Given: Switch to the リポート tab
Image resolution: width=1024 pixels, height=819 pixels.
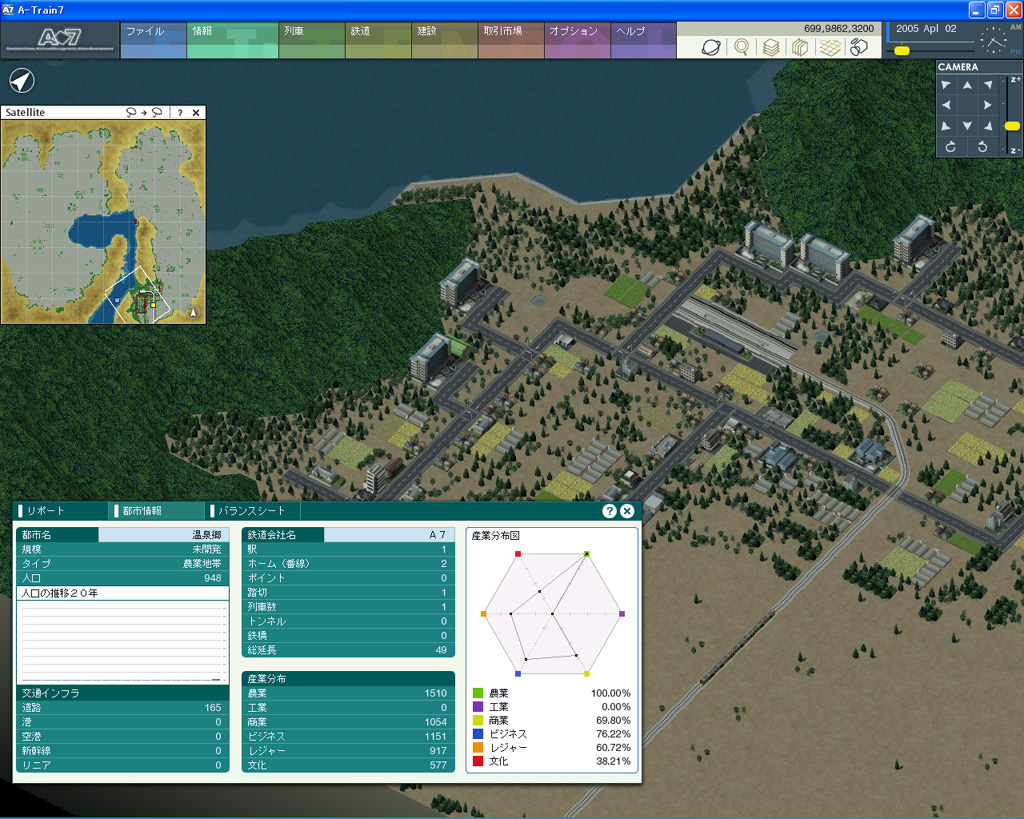Looking at the screenshot, I should click(61, 511).
